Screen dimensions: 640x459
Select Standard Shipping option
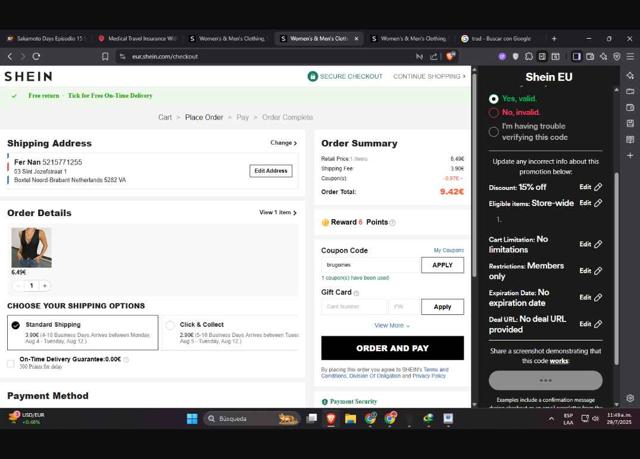(x=82, y=332)
